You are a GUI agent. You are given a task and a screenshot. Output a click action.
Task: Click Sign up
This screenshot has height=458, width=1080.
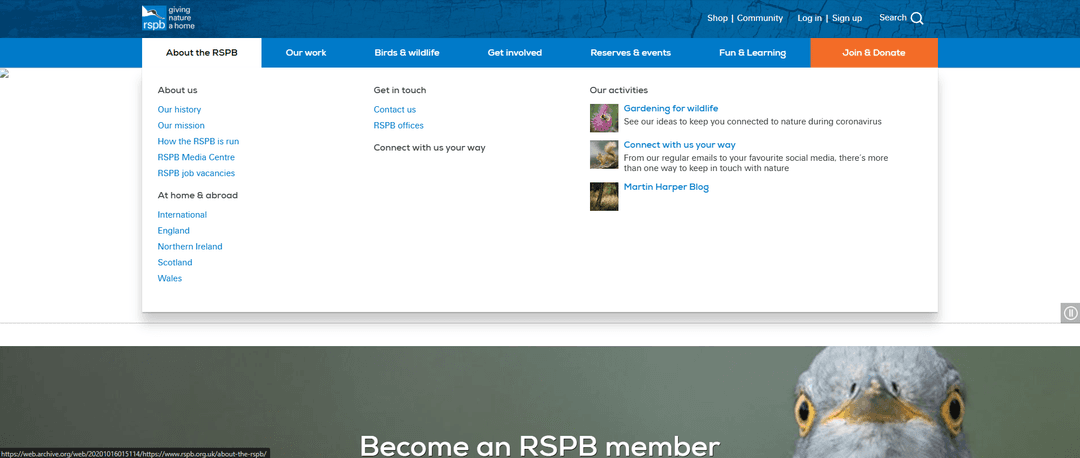[x=847, y=18]
